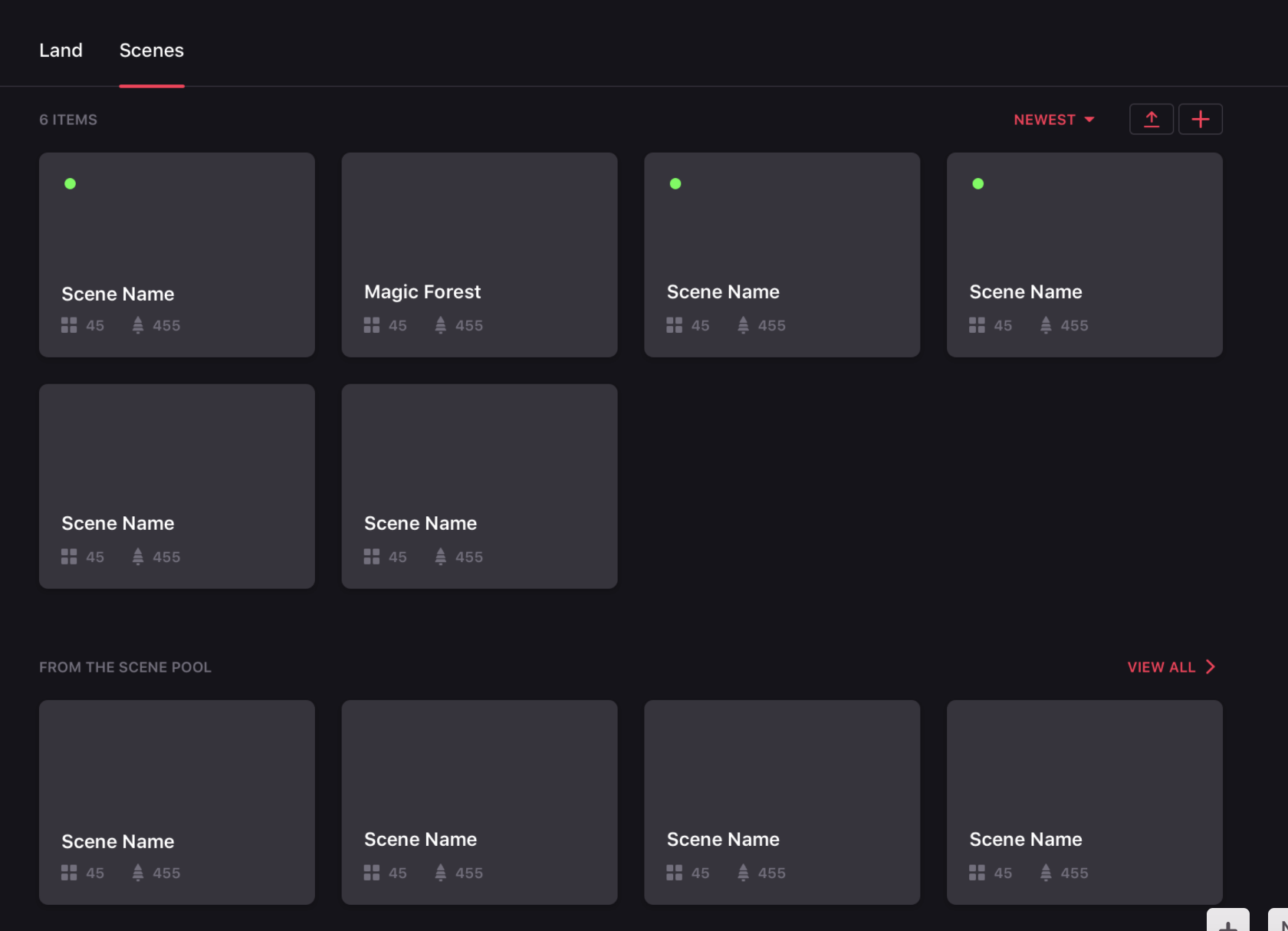Click the 6 Items label
The height and width of the screenshot is (931, 1288).
click(67, 119)
